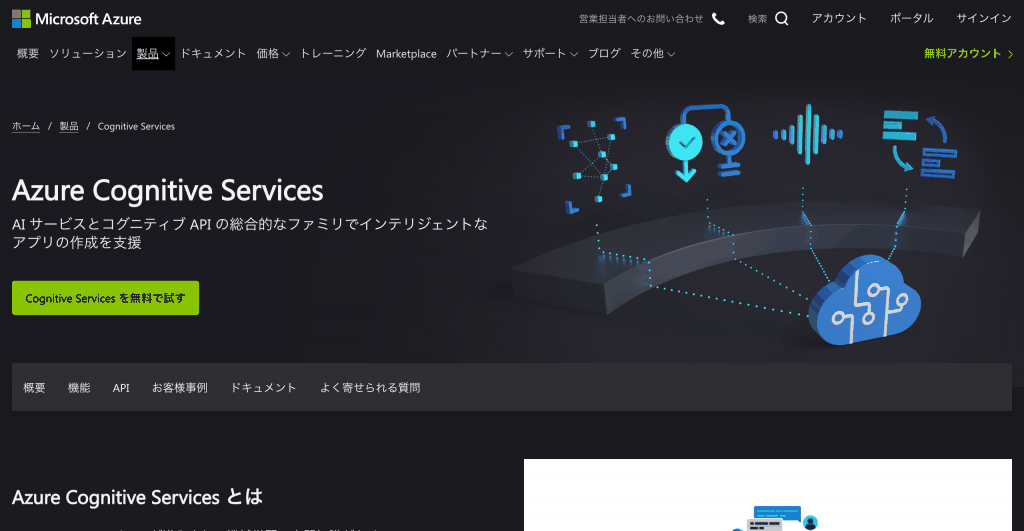The width and height of the screenshot is (1024, 531).
Task: Open the トレーニング navigation item
Action: click(333, 54)
